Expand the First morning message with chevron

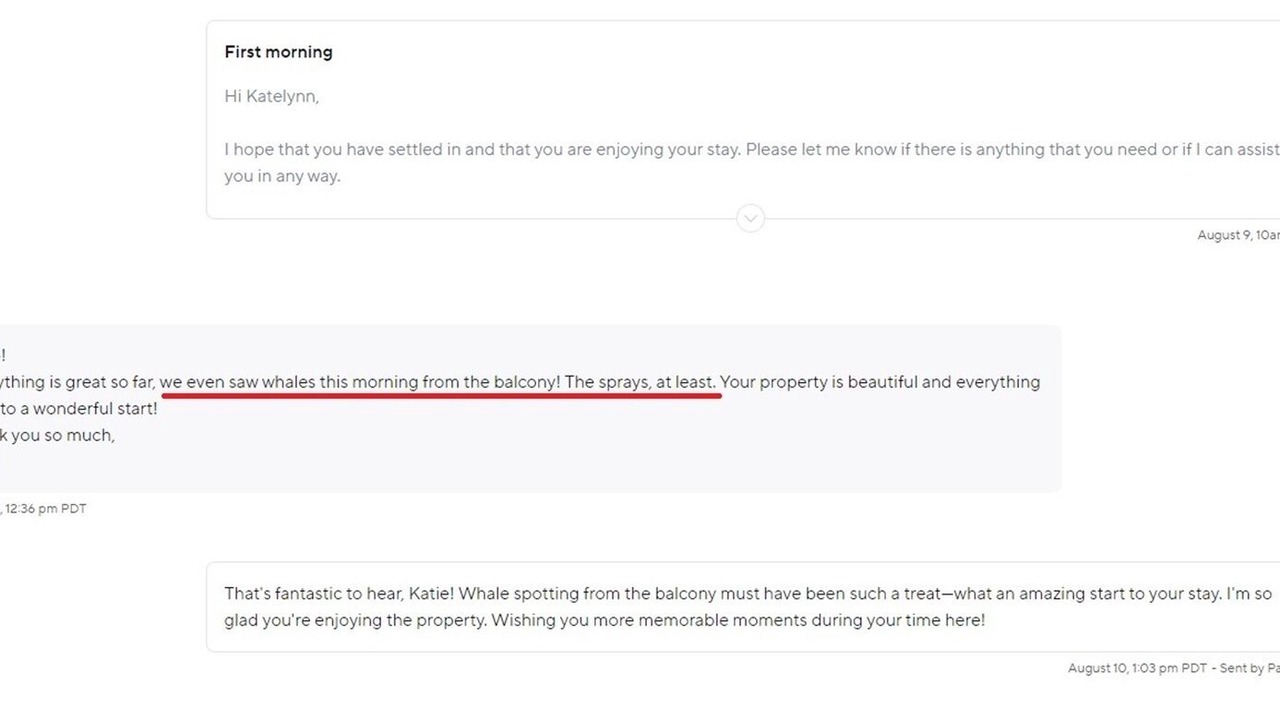click(x=750, y=218)
